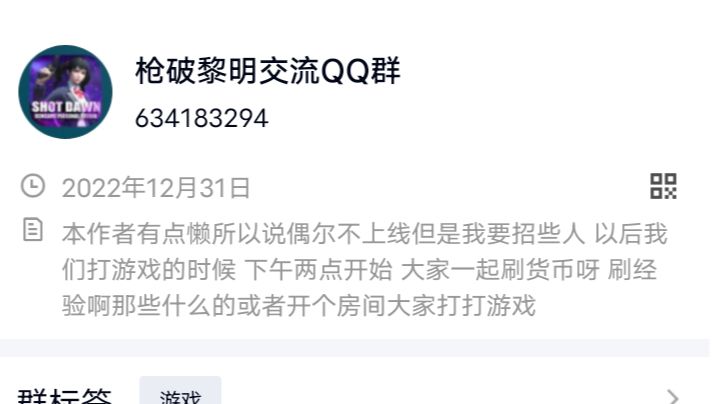Click 大家一起刷货币呀 in the description
Viewport: 720px width, 404px height.
click(501, 269)
